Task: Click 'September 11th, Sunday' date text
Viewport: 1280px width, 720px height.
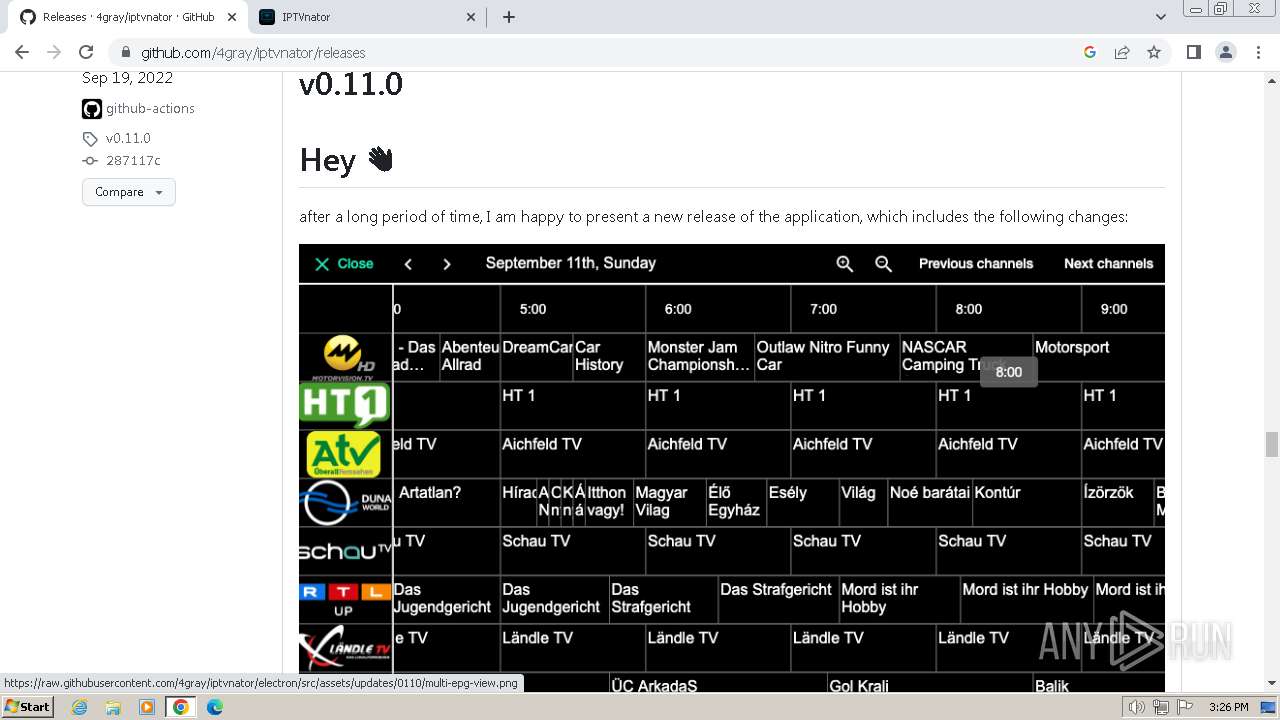Action: point(571,263)
